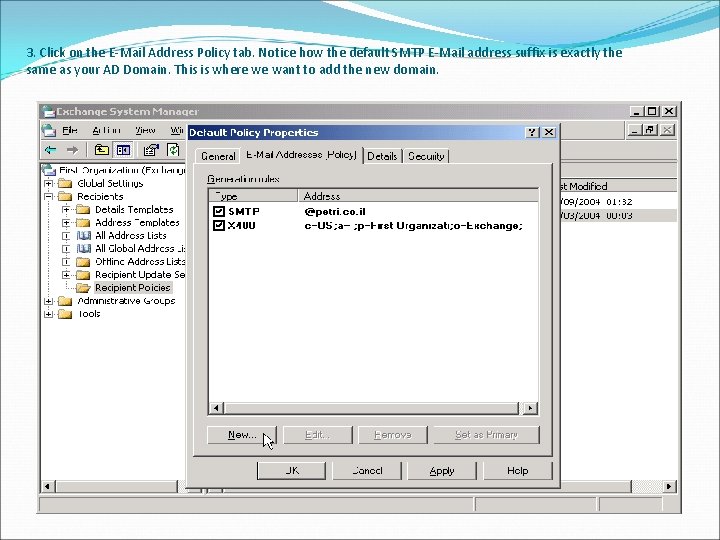Uncheck the SMTP address rule checkbox
The image size is (720, 540).
point(219,211)
